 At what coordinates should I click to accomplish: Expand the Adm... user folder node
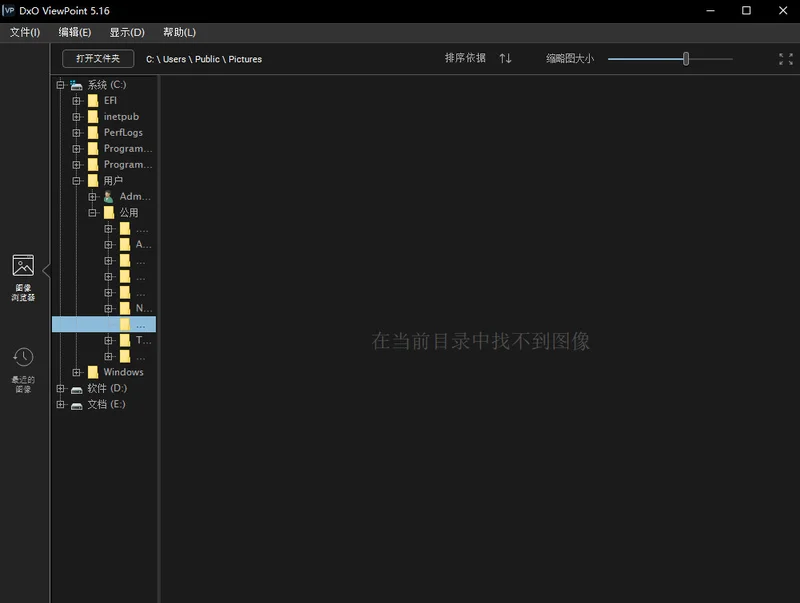click(x=92, y=196)
